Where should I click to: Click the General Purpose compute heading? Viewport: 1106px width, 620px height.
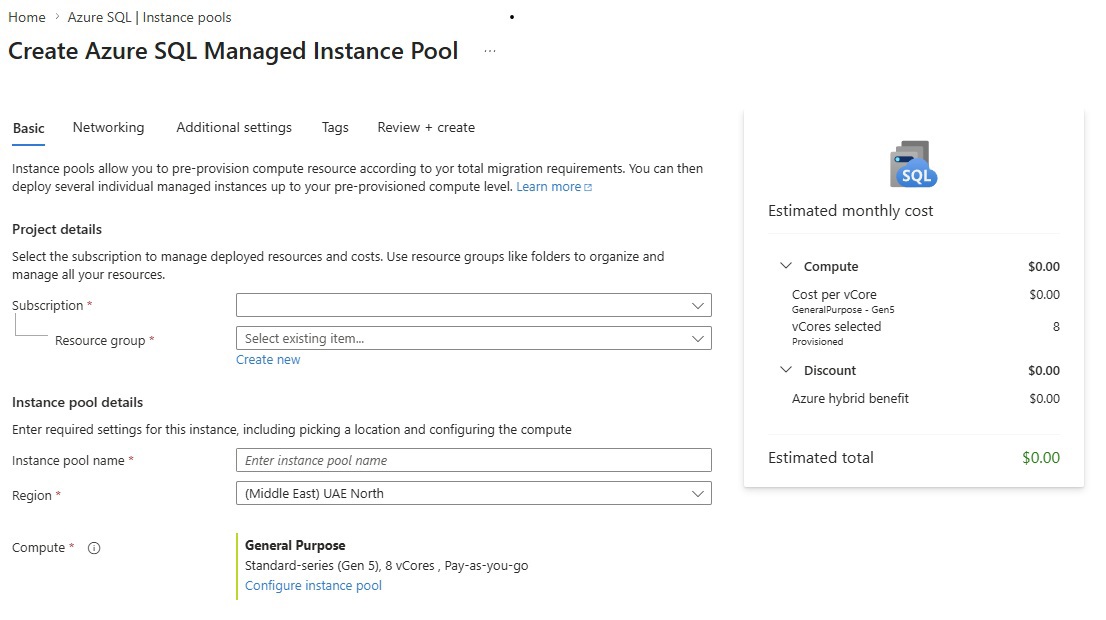pyautogui.click(x=295, y=545)
